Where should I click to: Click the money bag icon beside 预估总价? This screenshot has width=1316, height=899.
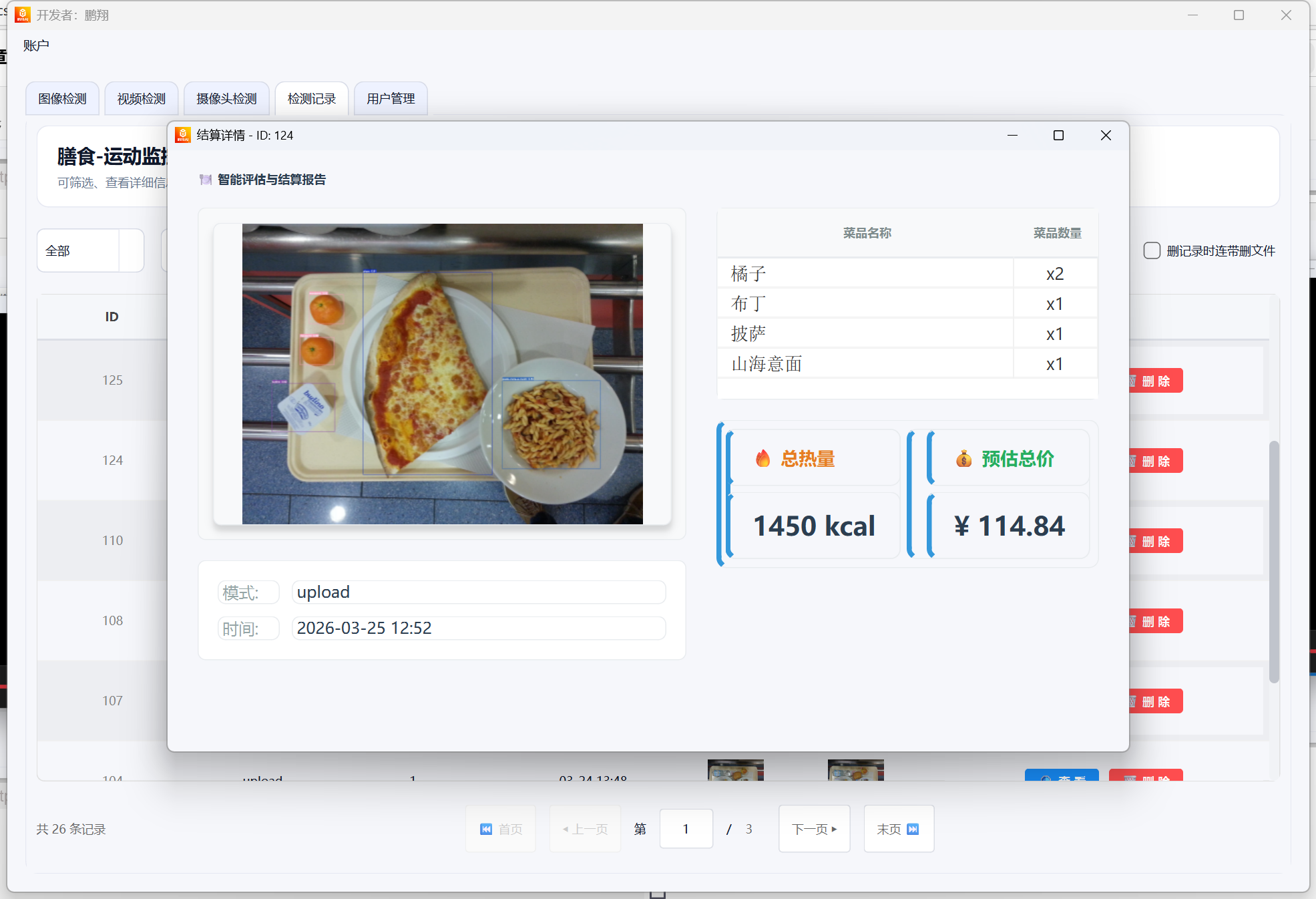pyautogui.click(x=963, y=459)
